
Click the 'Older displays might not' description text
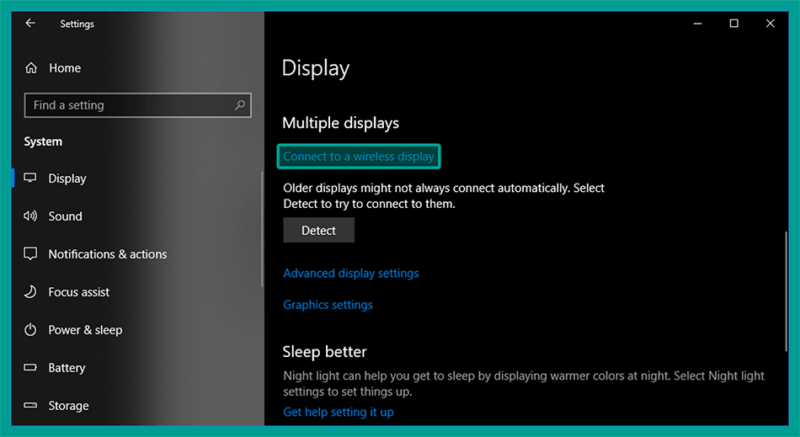point(444,196)
